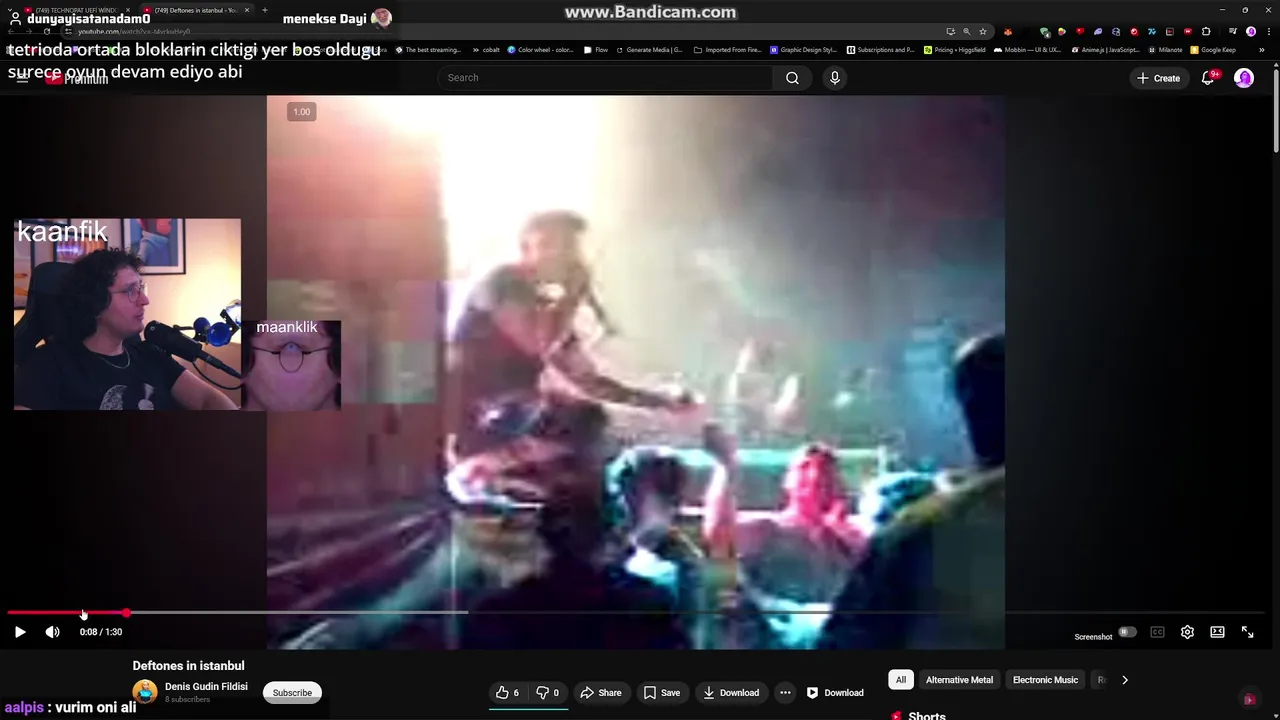Open the cobalt bookmark
The image size is (1280, 720).
(485, 49)
